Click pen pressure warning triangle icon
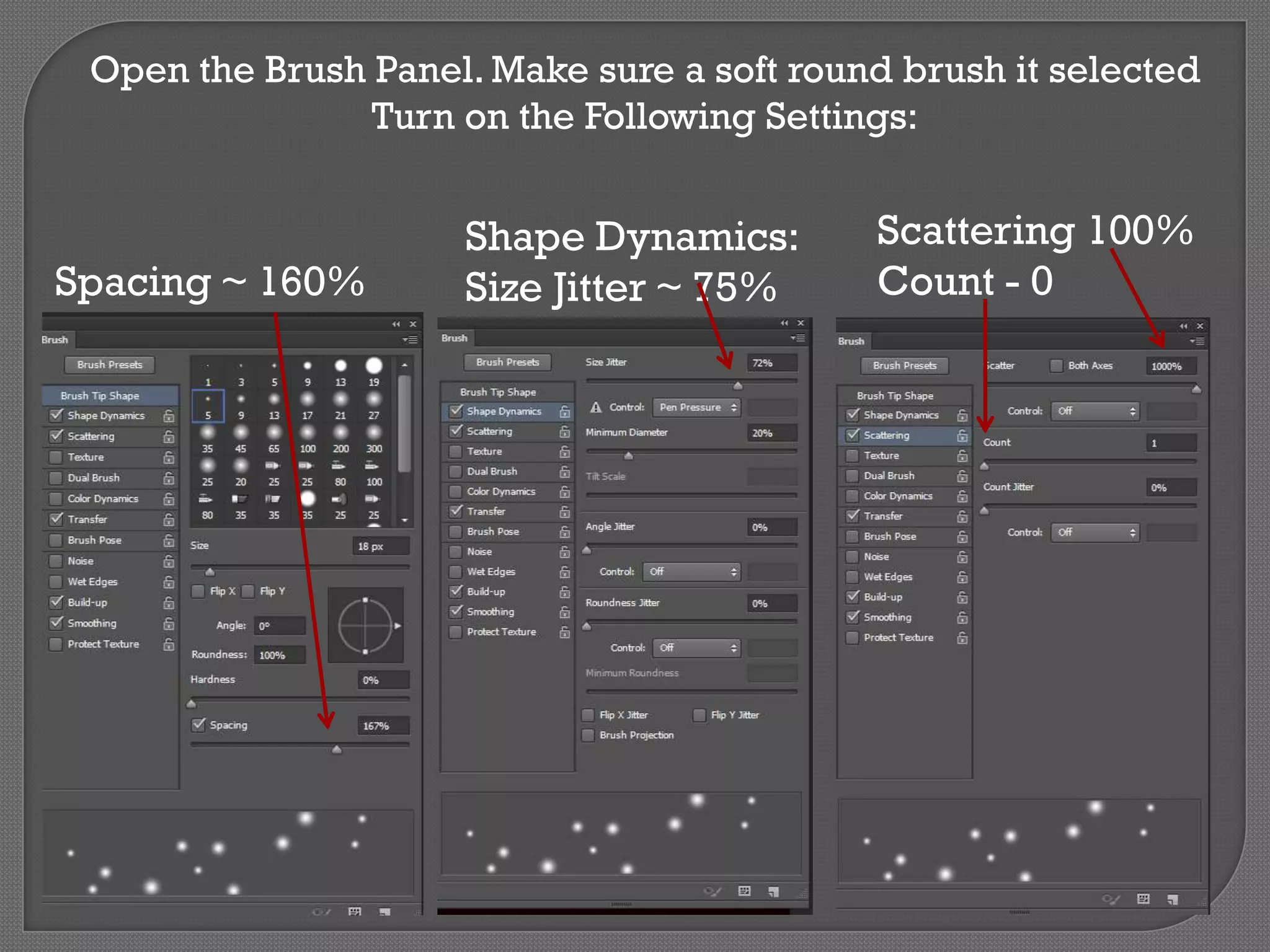1270x952 pixels. click(x=596, y=407)
